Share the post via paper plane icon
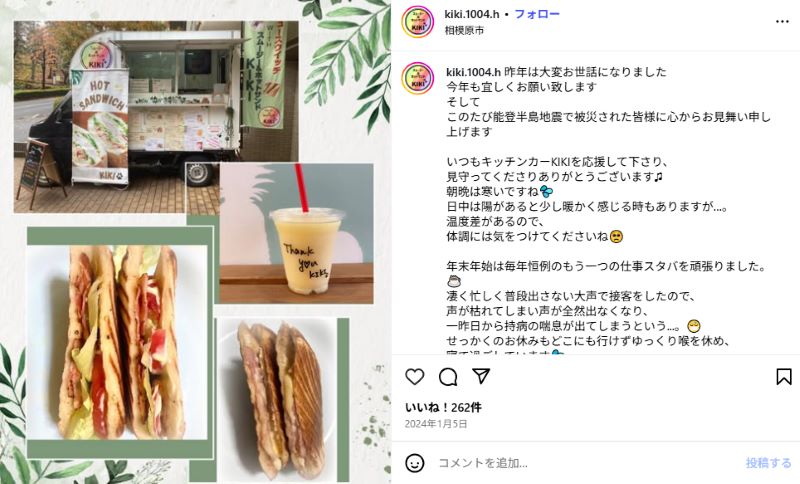Viewport: 800px width, 484px height. [x=481, y=376]
